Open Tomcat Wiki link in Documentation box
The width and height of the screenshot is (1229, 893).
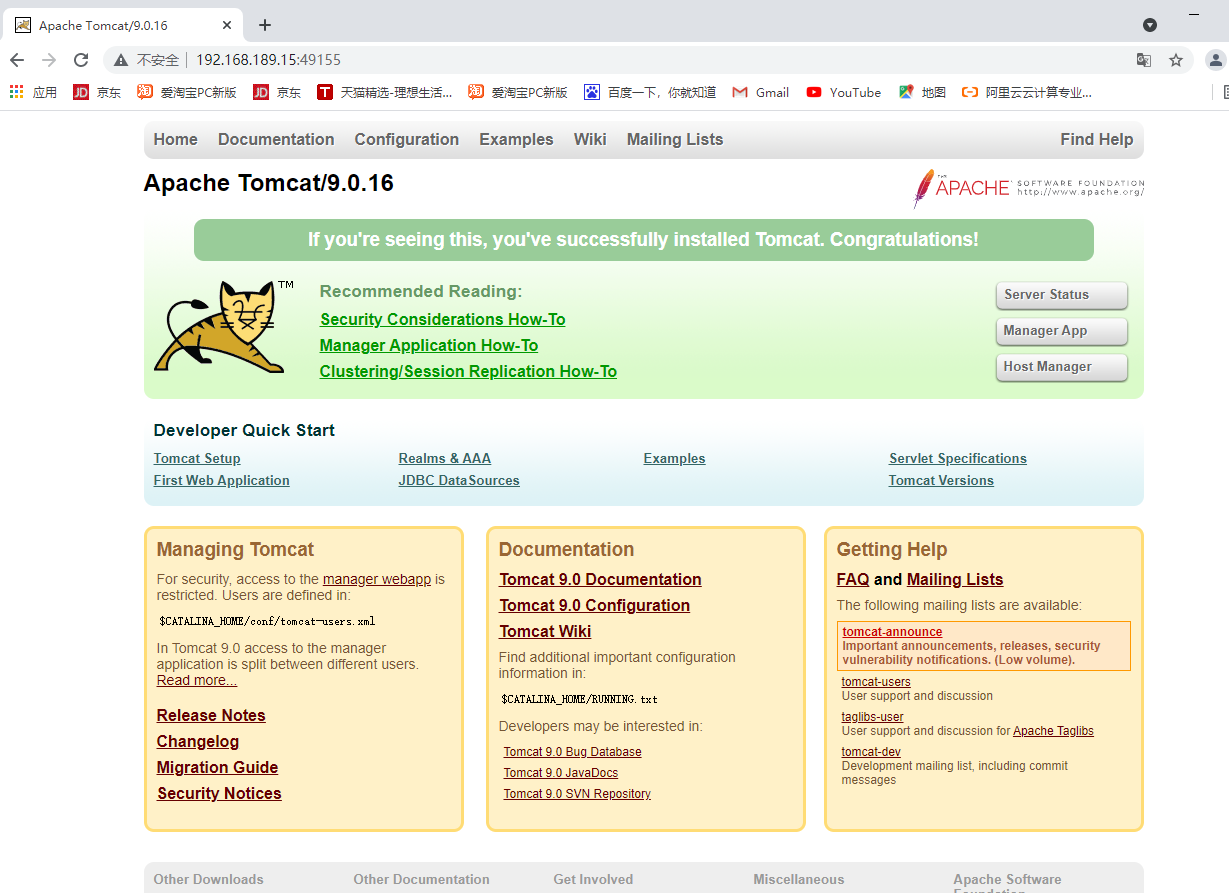tap(546, 632)
